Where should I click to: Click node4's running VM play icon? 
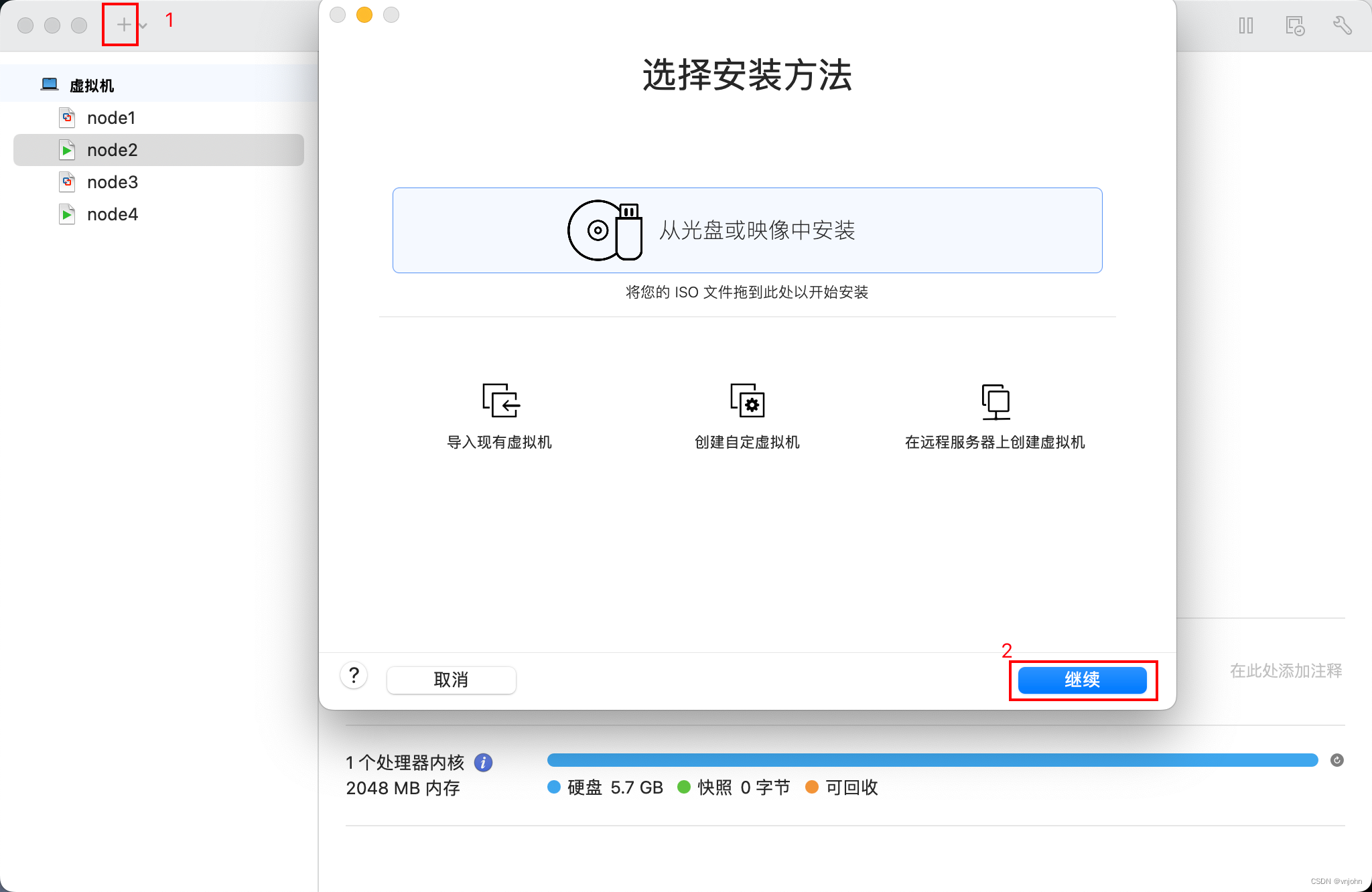[x=67, y=214]
